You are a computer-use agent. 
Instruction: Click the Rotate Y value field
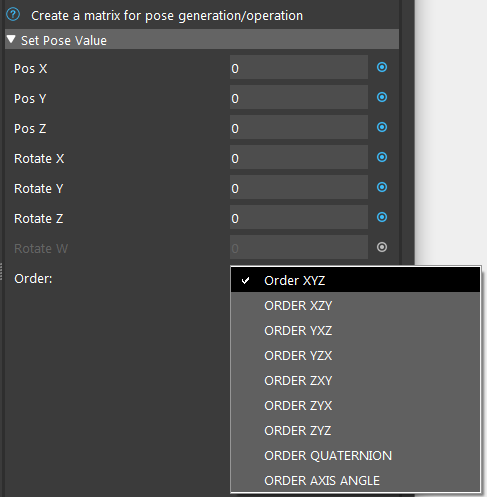[299, 187]
